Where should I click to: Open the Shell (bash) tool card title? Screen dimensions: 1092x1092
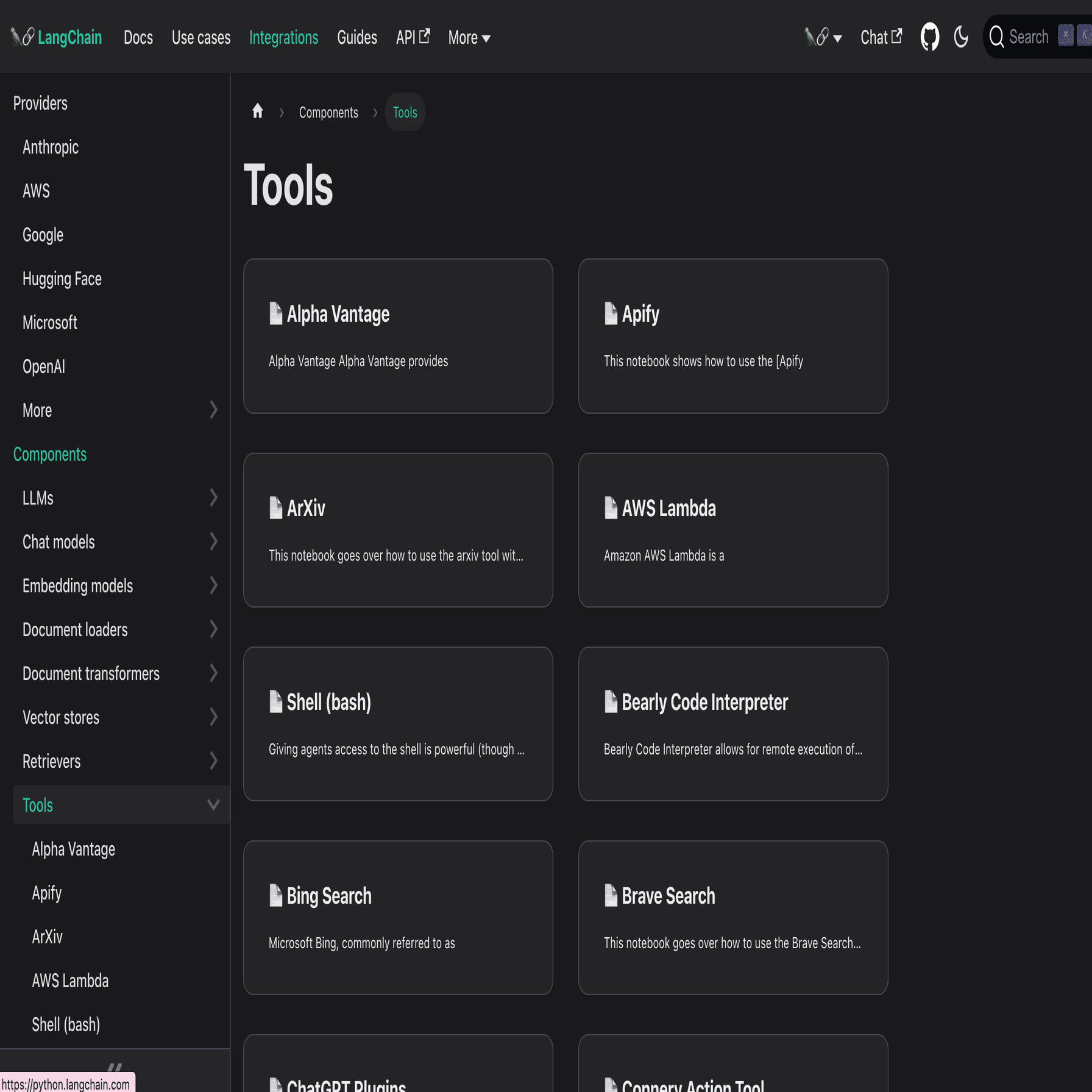tap(329, 702)
